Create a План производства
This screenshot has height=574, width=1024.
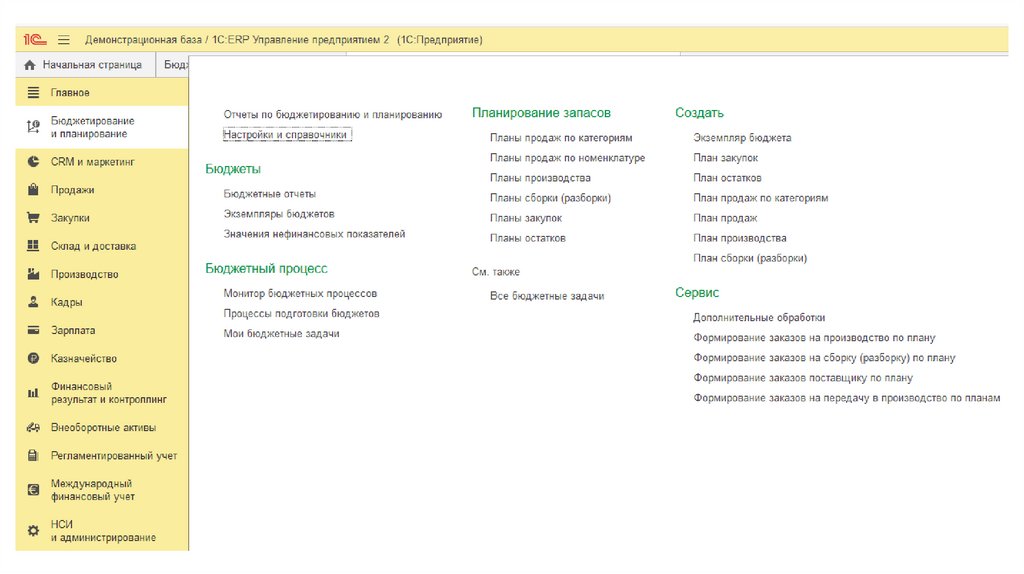coord(739,238)
